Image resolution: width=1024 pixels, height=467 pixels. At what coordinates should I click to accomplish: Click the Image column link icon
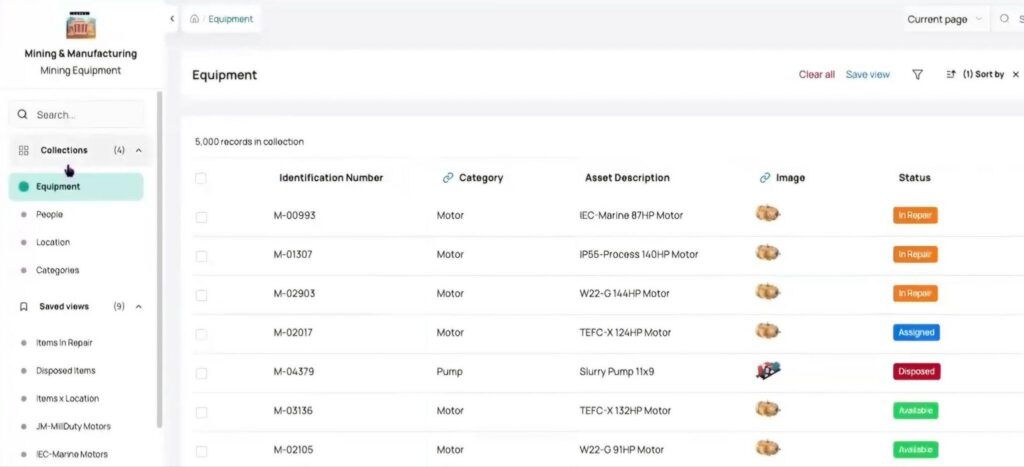tap(765, 178)
